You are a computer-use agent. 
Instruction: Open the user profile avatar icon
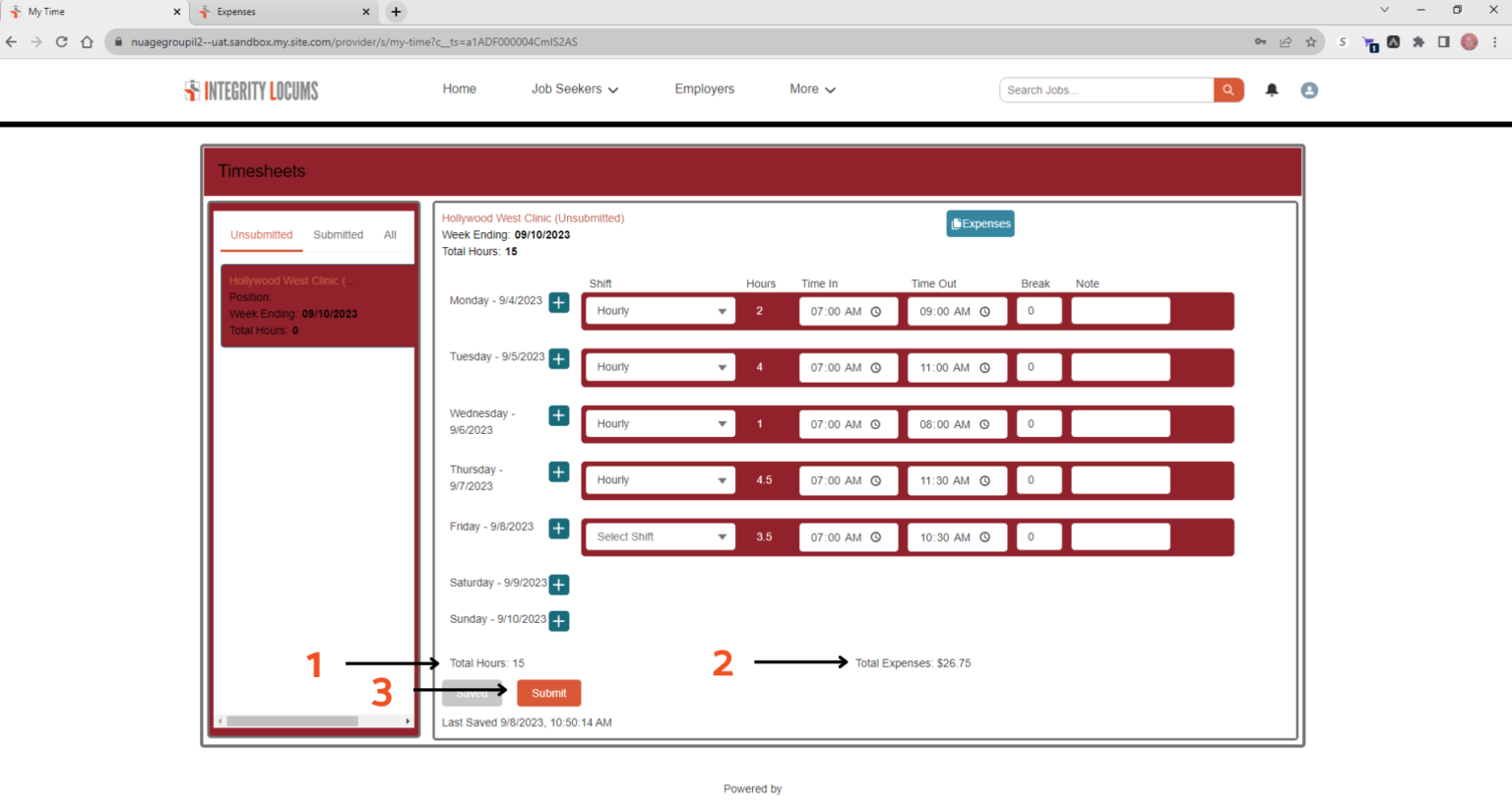[1309, 90]
